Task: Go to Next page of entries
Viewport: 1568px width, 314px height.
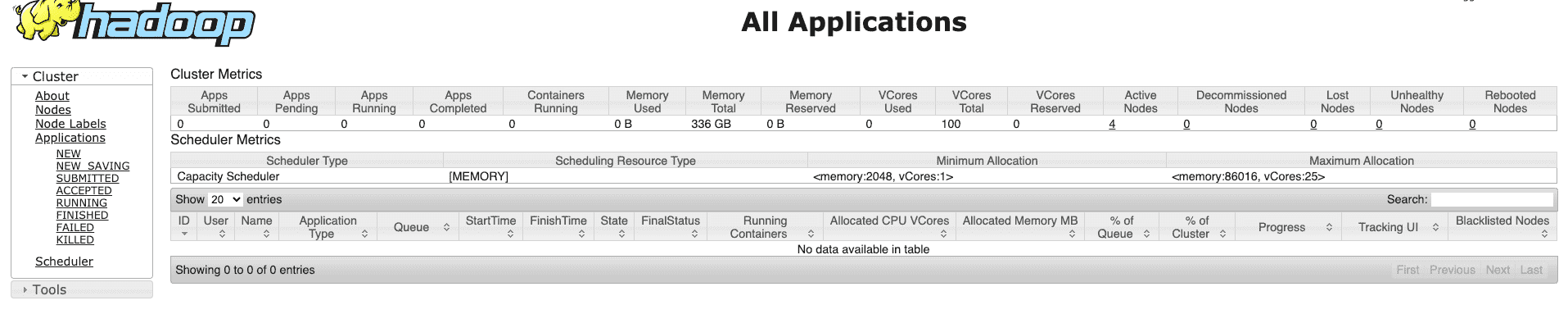Action: tap(1498, 270)
